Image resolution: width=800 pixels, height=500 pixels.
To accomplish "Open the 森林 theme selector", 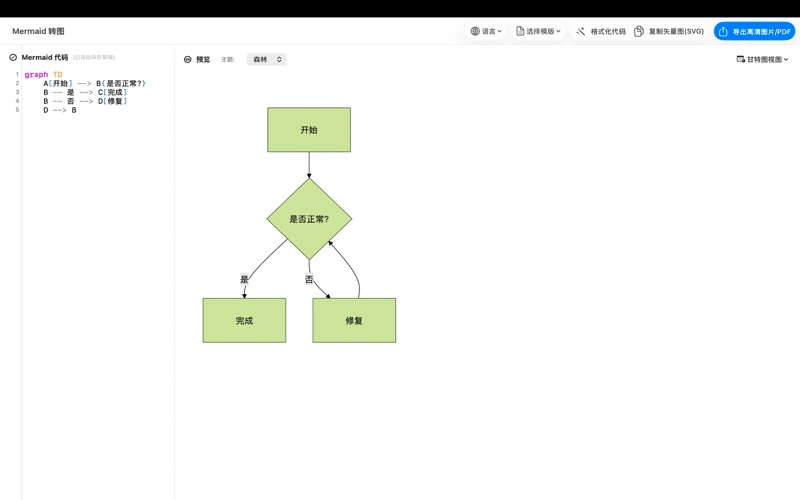I will [x=267, y=59].
